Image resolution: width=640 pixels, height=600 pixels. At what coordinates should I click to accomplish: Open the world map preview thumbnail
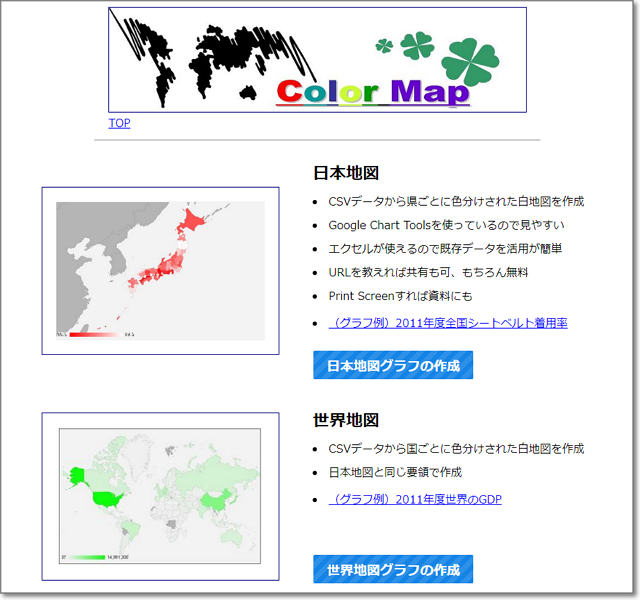[160, 496]
